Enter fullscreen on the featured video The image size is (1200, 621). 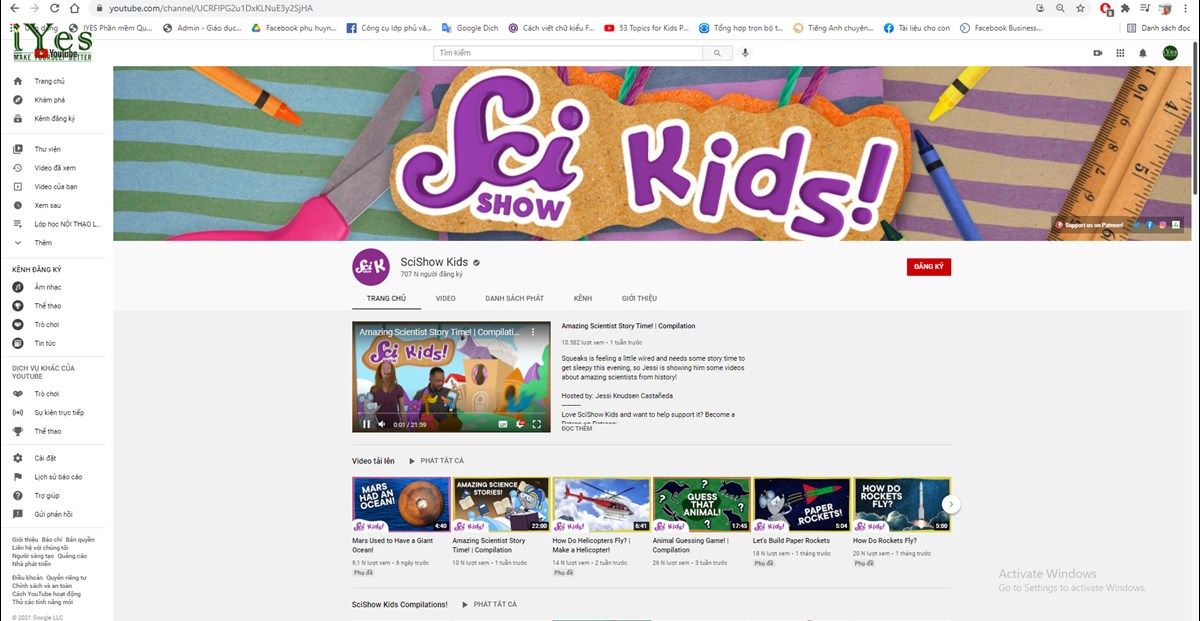point(536,424)
